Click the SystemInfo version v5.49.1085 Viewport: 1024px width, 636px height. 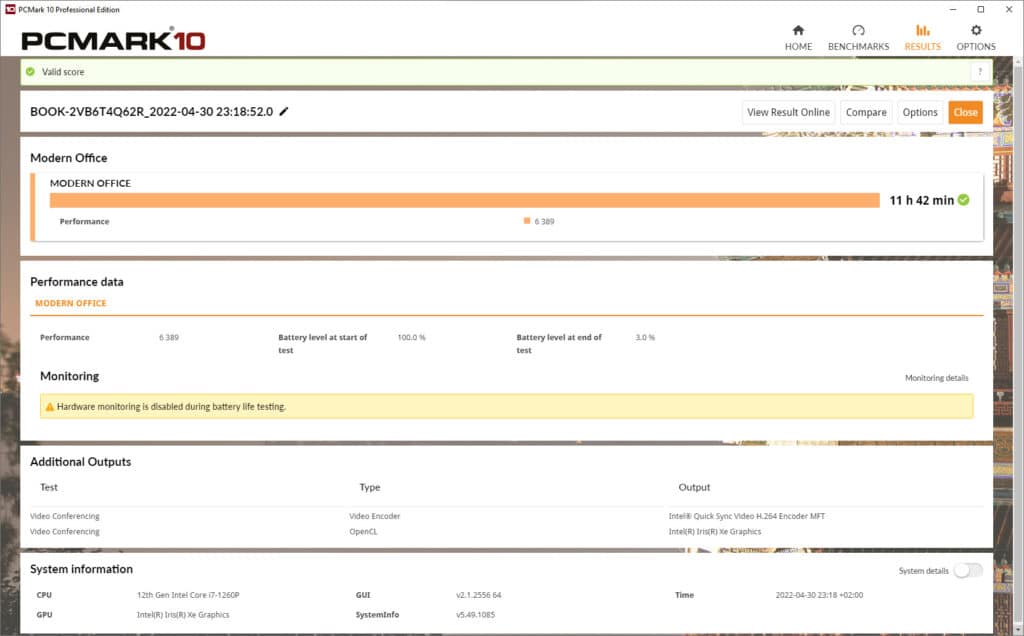[475, 614]
